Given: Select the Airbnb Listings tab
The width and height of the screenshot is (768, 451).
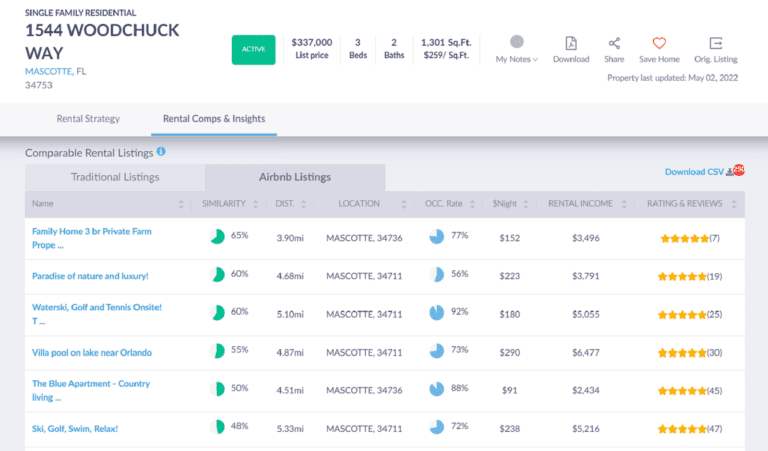Looking at the screenshot, I should (295, 177).
